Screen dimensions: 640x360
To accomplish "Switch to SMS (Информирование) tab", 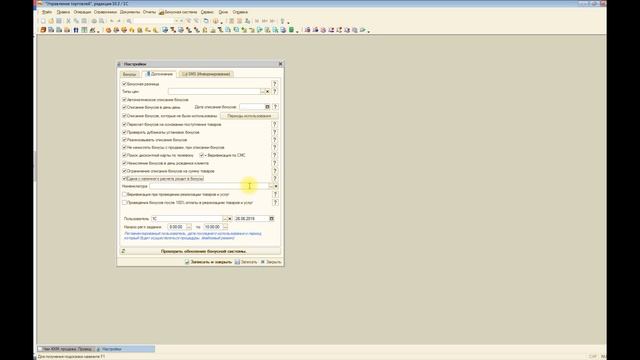I will [x=207, y=74].
